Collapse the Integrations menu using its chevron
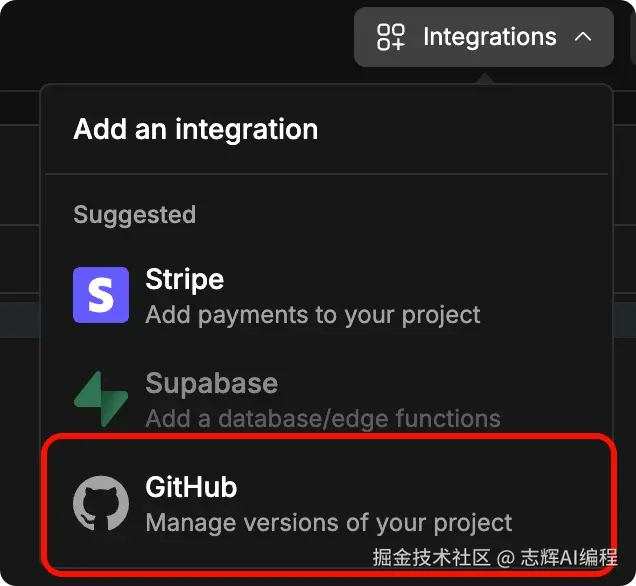 pos(583,37)
